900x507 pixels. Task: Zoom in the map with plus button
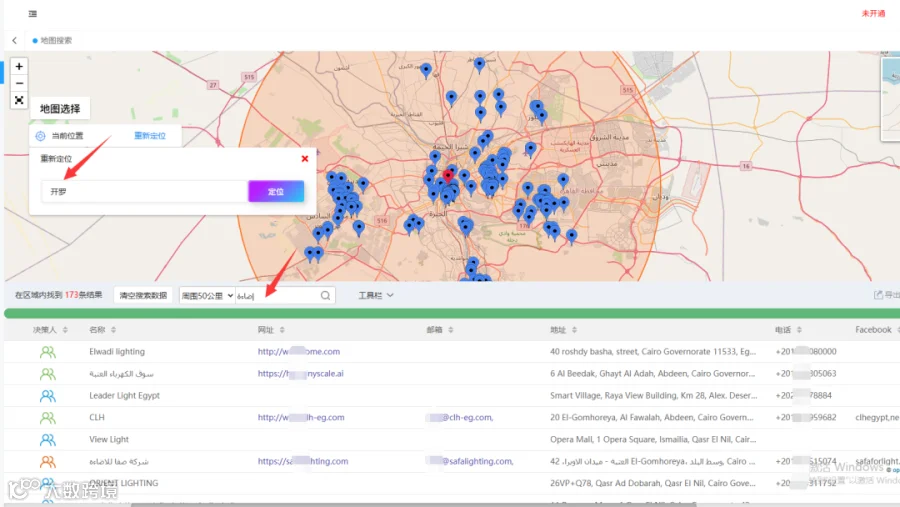tap(19, 67)
